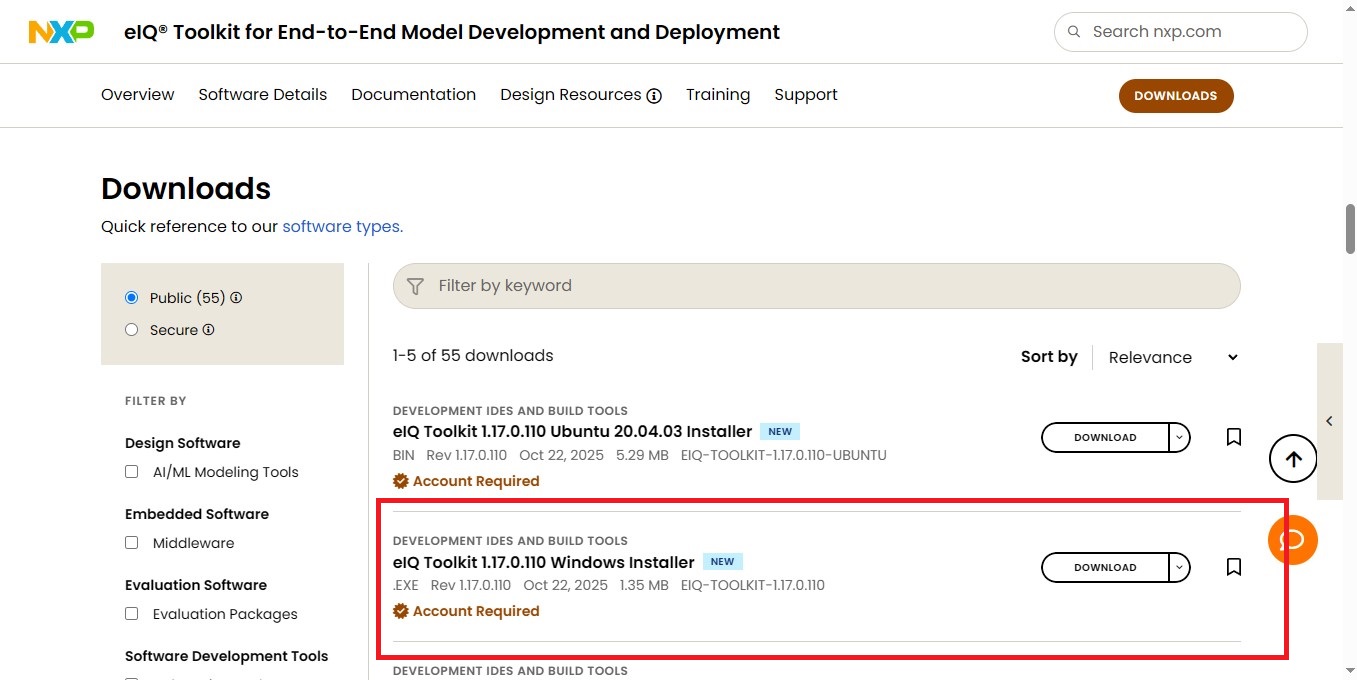Open the Software Details tab
Image resolution: width=1357 pixels, height=680 pixels.
[x=262, y=95]
